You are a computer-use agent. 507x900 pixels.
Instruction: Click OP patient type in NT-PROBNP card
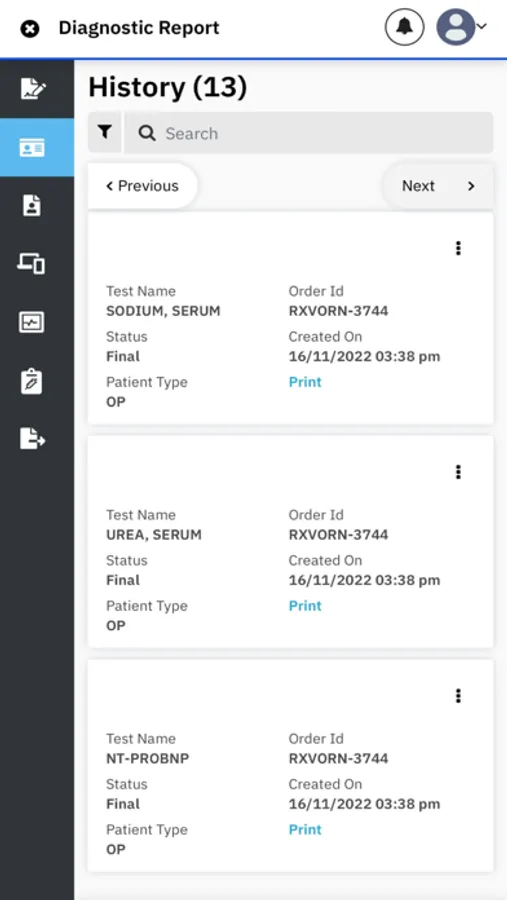pyautogui.click(x=115, y=849)
